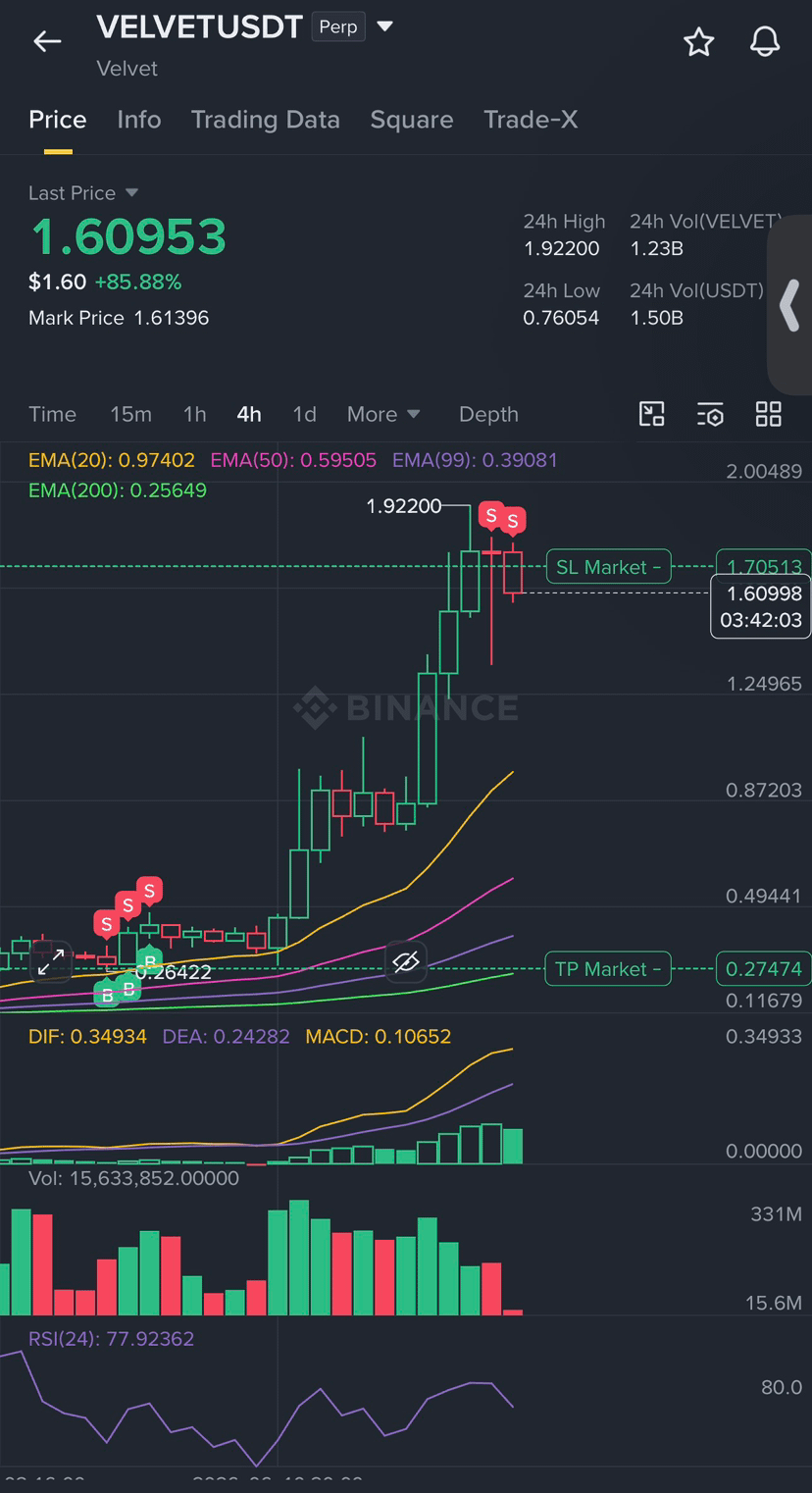Switch to the Price tab
Viewport: 812px width, 1493px height.
[x=58, y=120]
